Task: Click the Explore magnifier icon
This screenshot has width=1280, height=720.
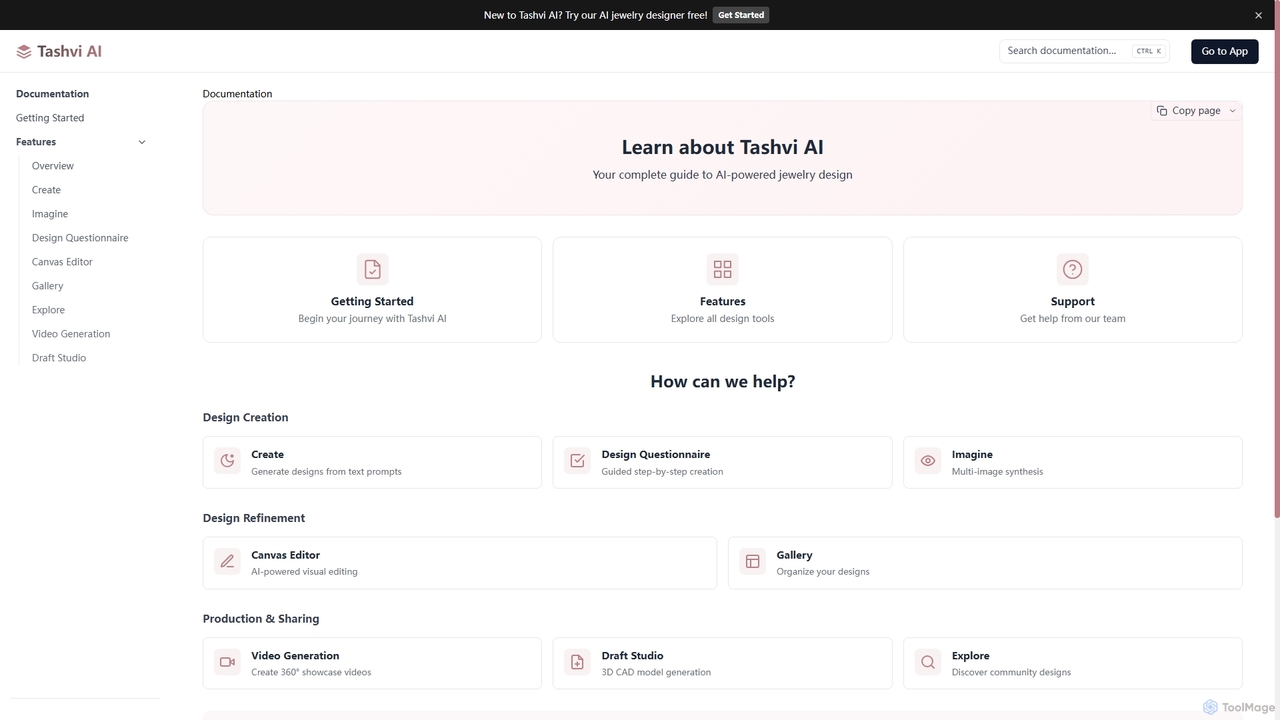Action: pos(928,662)
